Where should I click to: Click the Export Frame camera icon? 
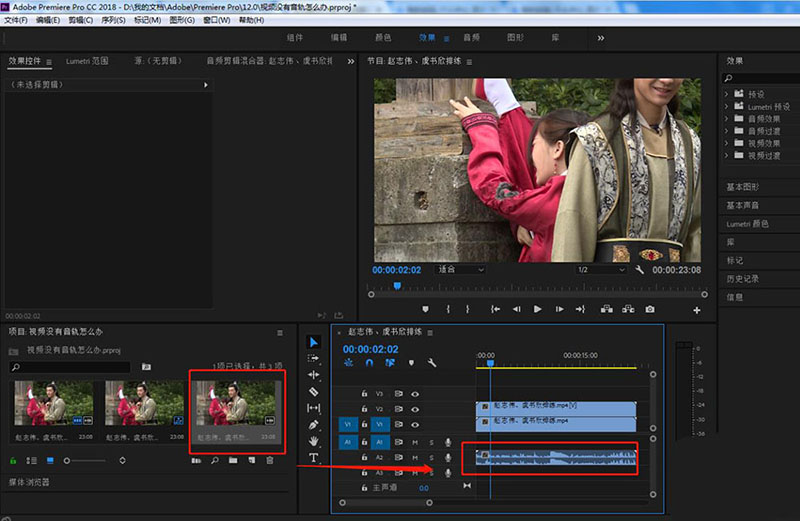pyautogui.click(x=650, y=309)
